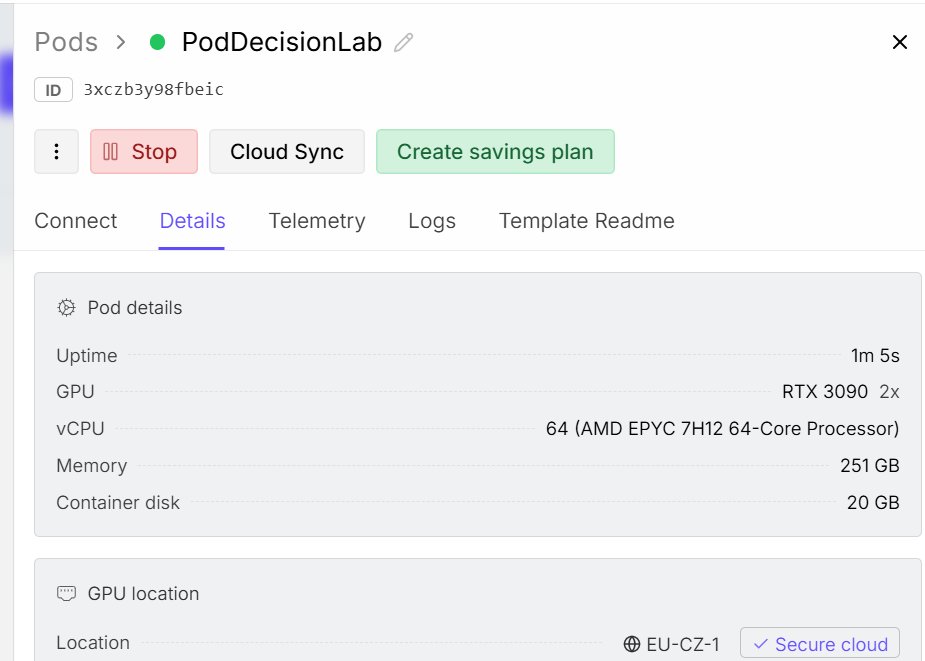Open the Template Readme tab
The height and width of the screenshot is (661, 925).
[587, 221]
